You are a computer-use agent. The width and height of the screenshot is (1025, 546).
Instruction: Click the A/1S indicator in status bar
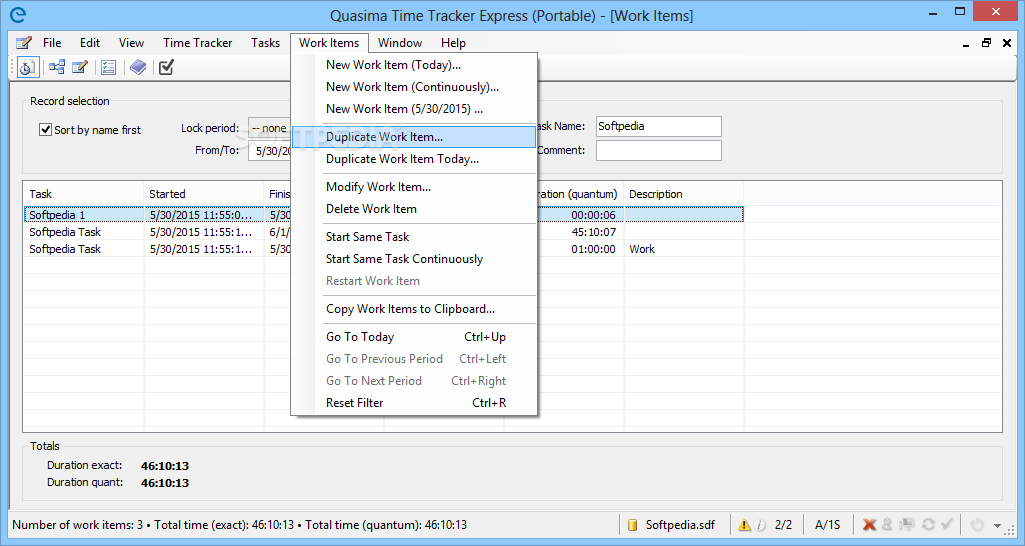pyautogui.click(x=827, y=524)
